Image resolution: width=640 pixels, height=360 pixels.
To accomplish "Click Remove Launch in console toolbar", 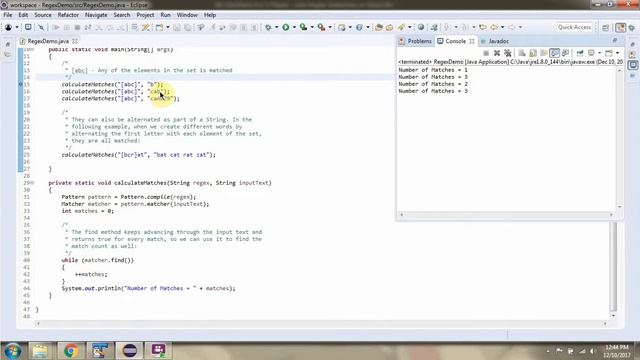I will (x=497, y=53).
